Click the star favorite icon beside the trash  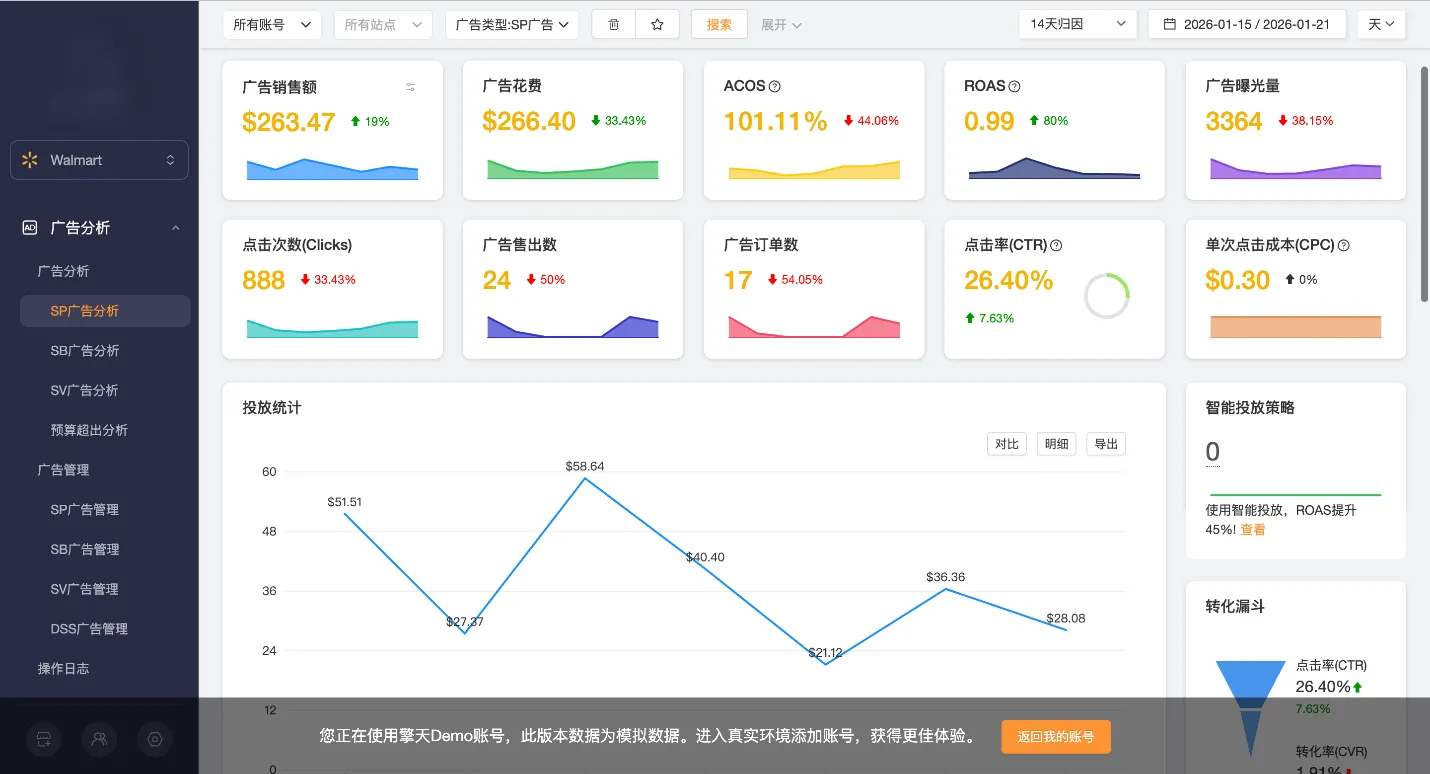click(658, 23)
